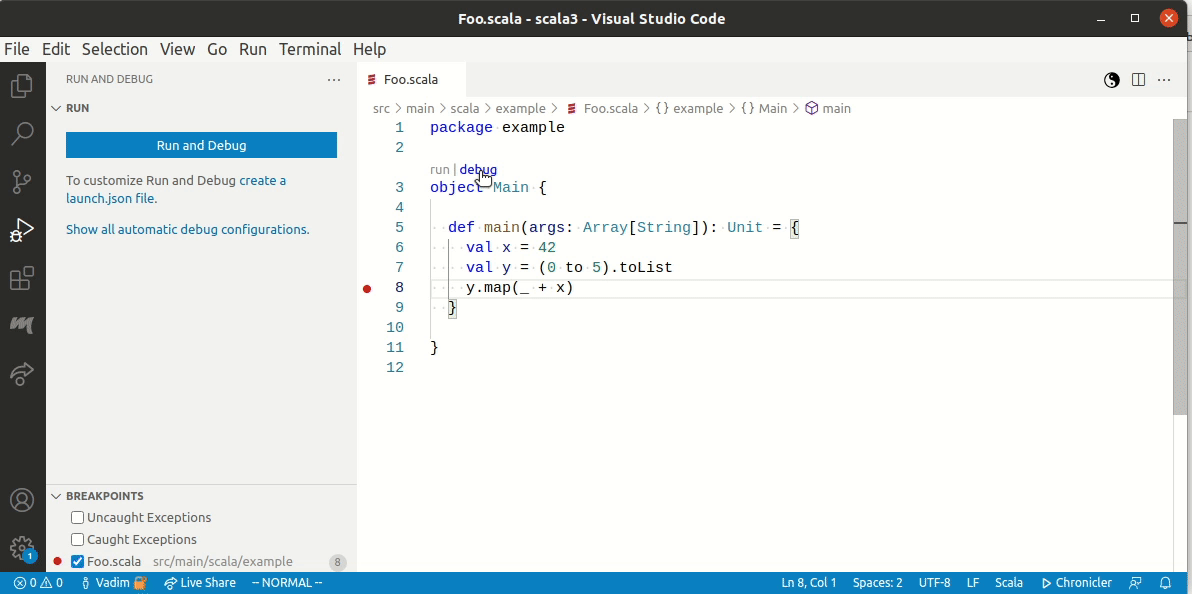Open notifications bell in status bar

[x=1165, y=583]
